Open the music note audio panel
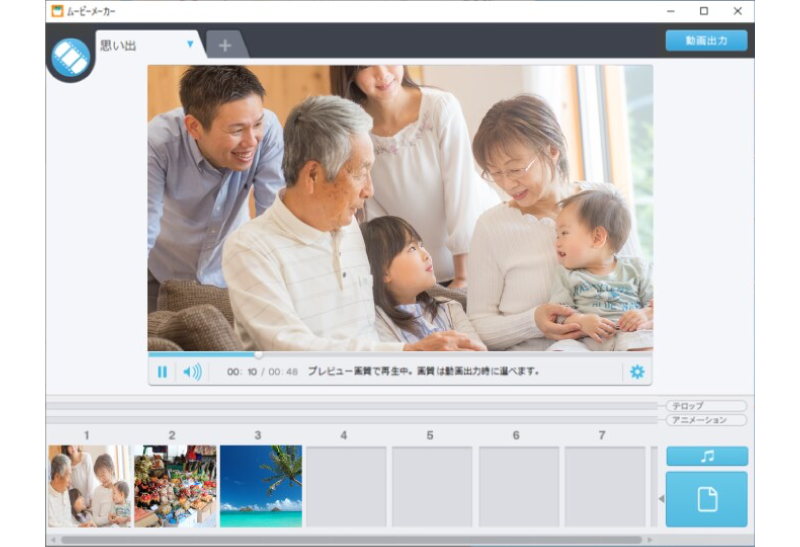This screenshot has height=547, width=800. pyautogui.click(x=707, y=456)
